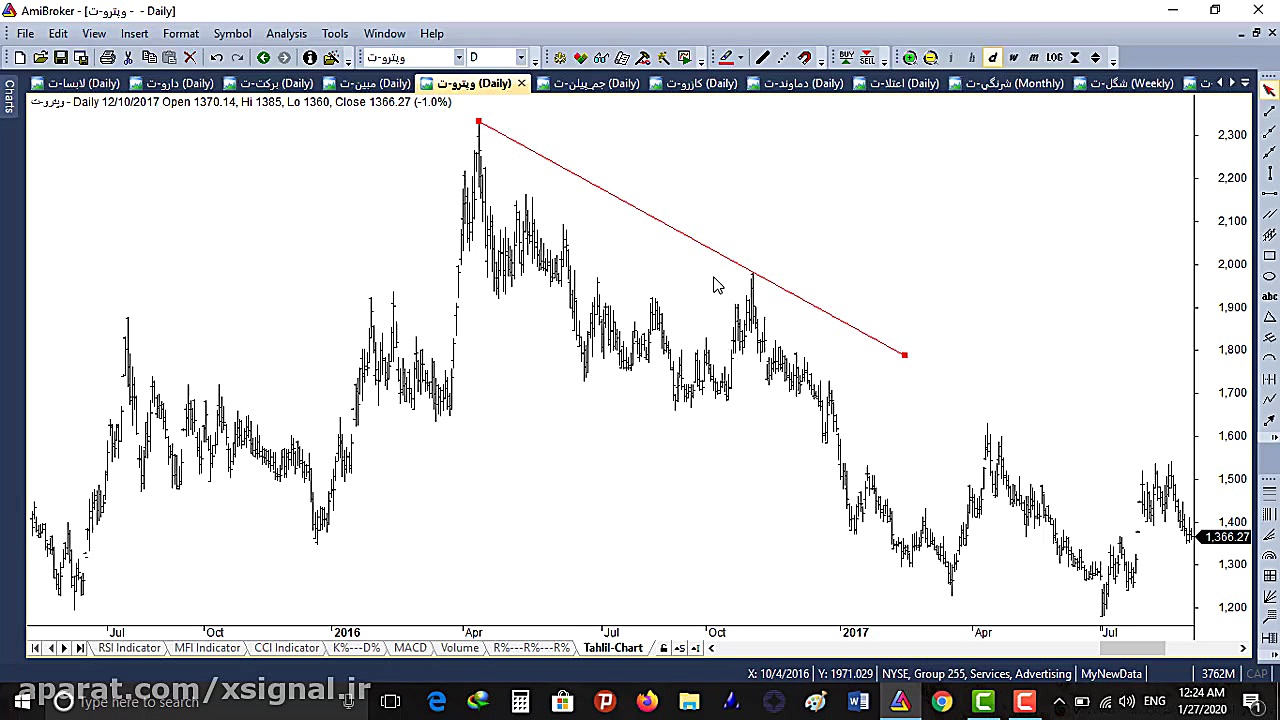Click the Sell arrow tool
Image resolution: width=1280 pixels, height=720 pixels.
[867, 57]
